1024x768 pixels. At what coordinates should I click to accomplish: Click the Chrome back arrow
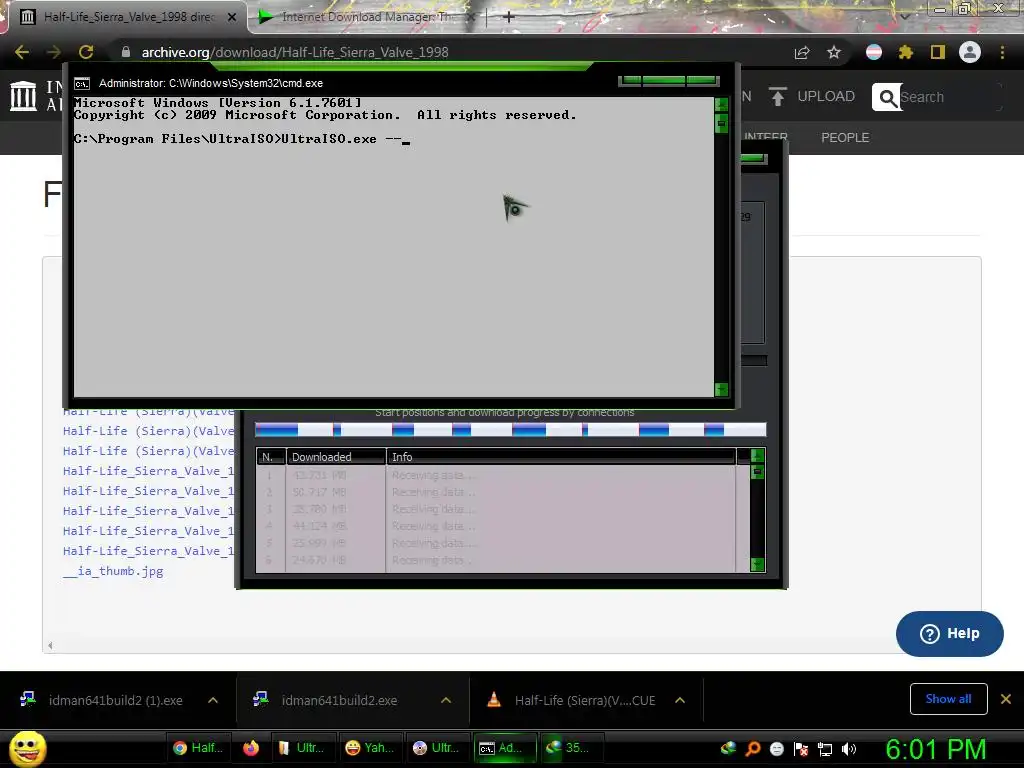[x=22, y=52]
